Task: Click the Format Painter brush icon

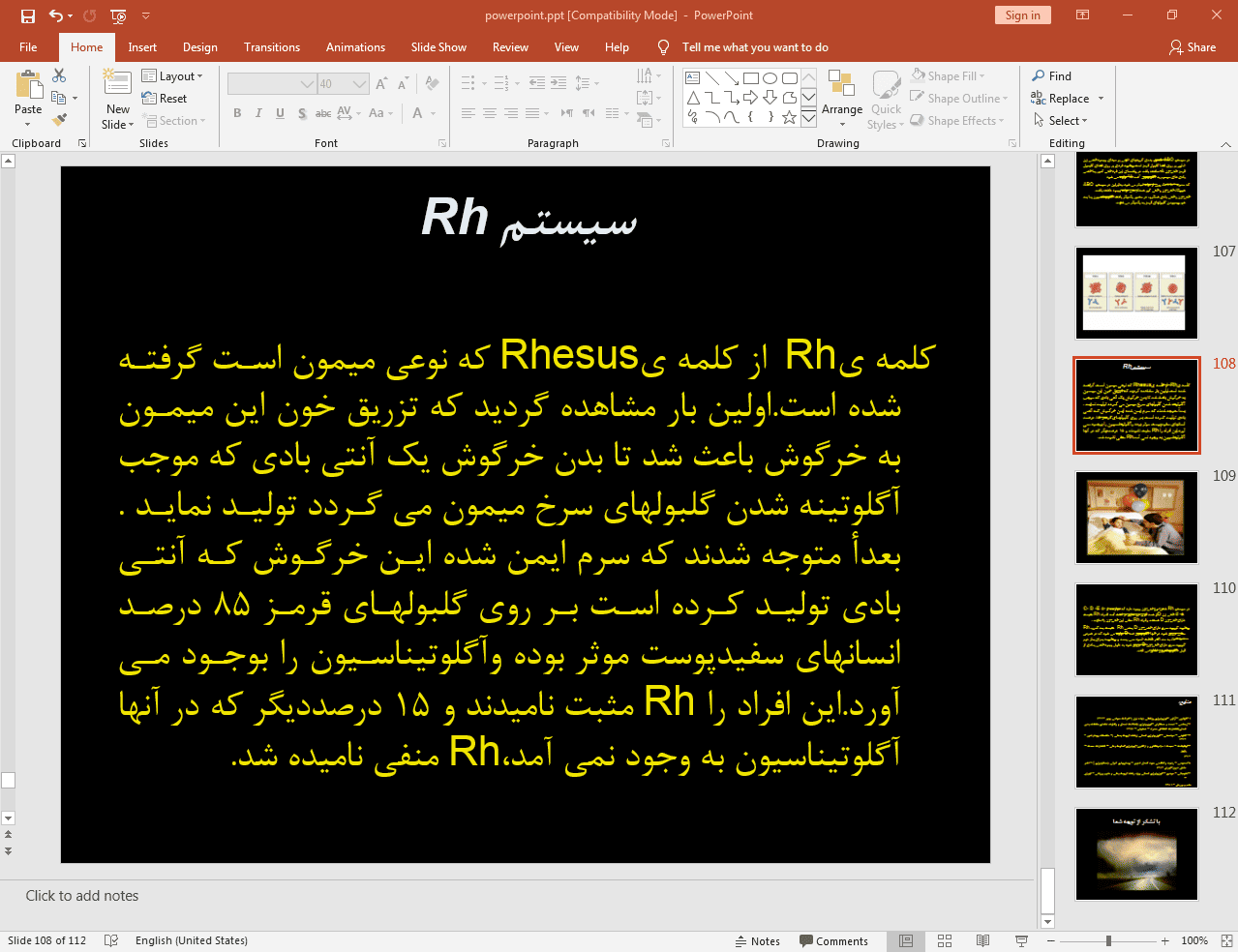Action: click(60, 120)
